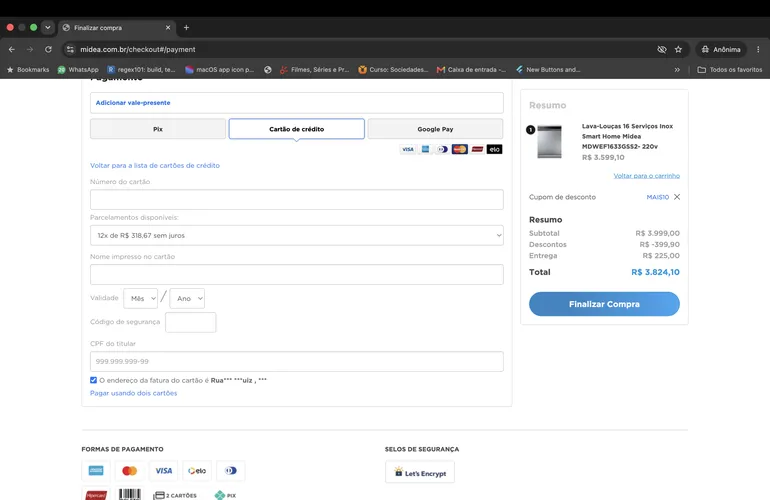The image size is (770, 500).
Task: Focus the Número do cartão field
Action: (x=297, y=199)
